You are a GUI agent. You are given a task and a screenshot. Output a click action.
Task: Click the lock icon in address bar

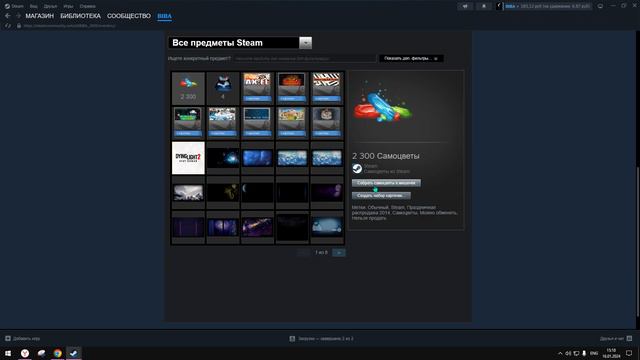[x=19, y=26]
